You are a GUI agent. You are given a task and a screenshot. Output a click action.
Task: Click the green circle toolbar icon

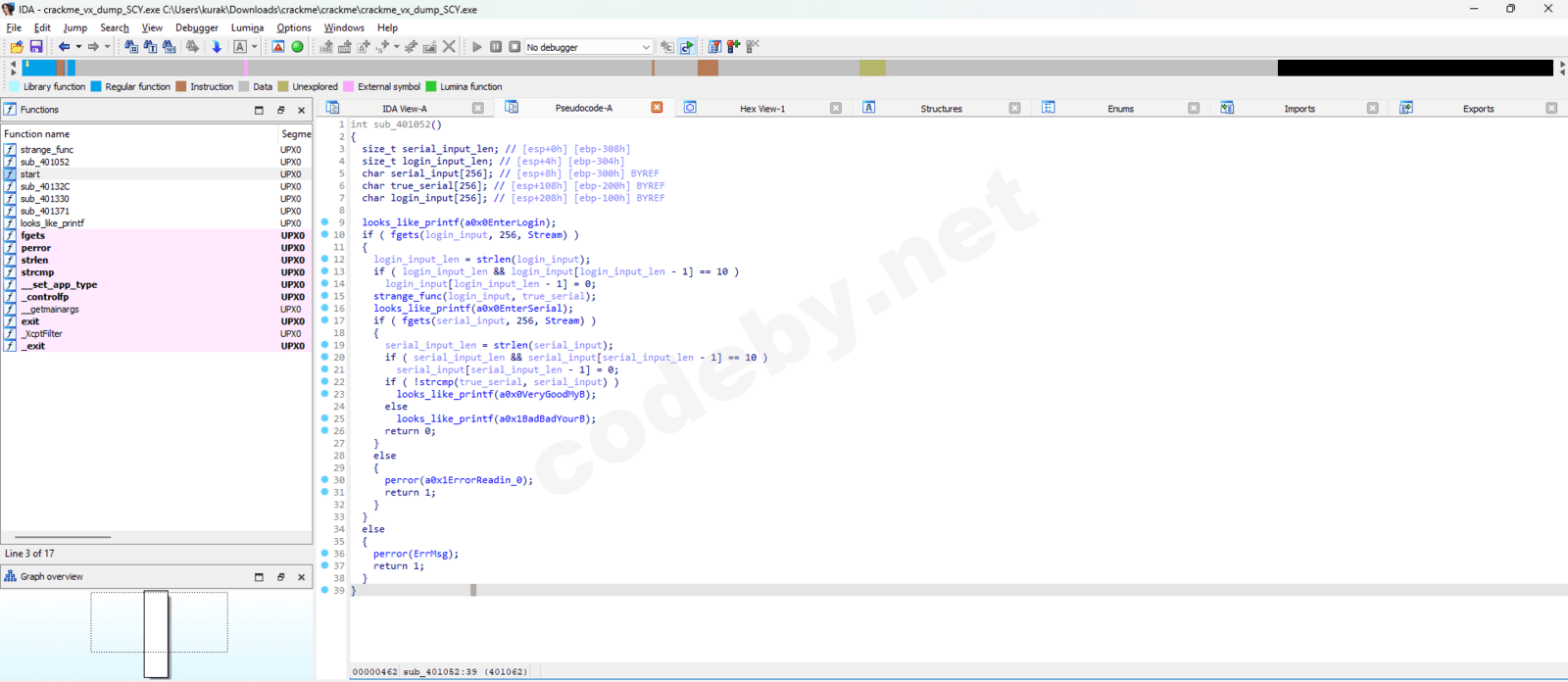298,47
